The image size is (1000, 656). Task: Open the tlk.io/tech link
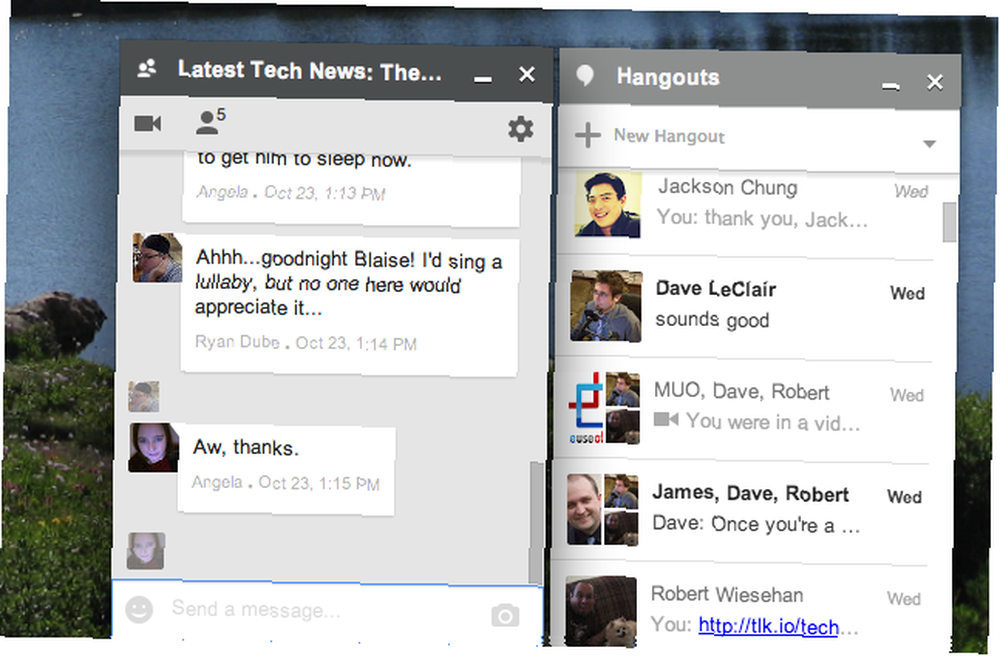point(768,626)
